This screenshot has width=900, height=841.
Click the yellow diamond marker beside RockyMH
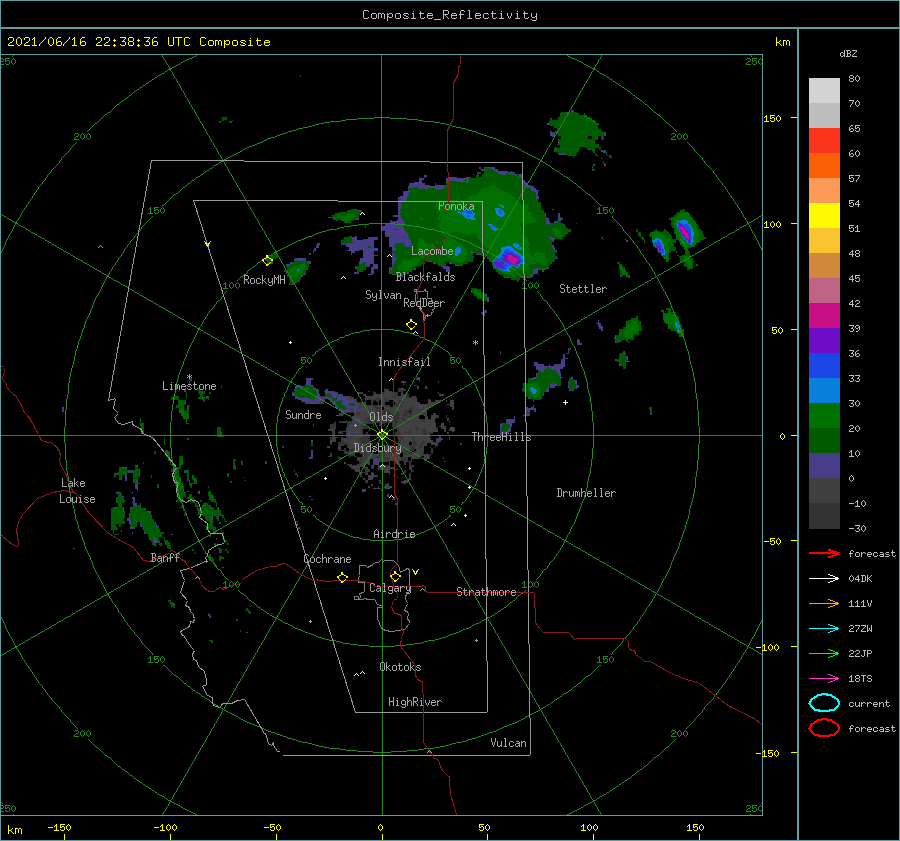267,261
